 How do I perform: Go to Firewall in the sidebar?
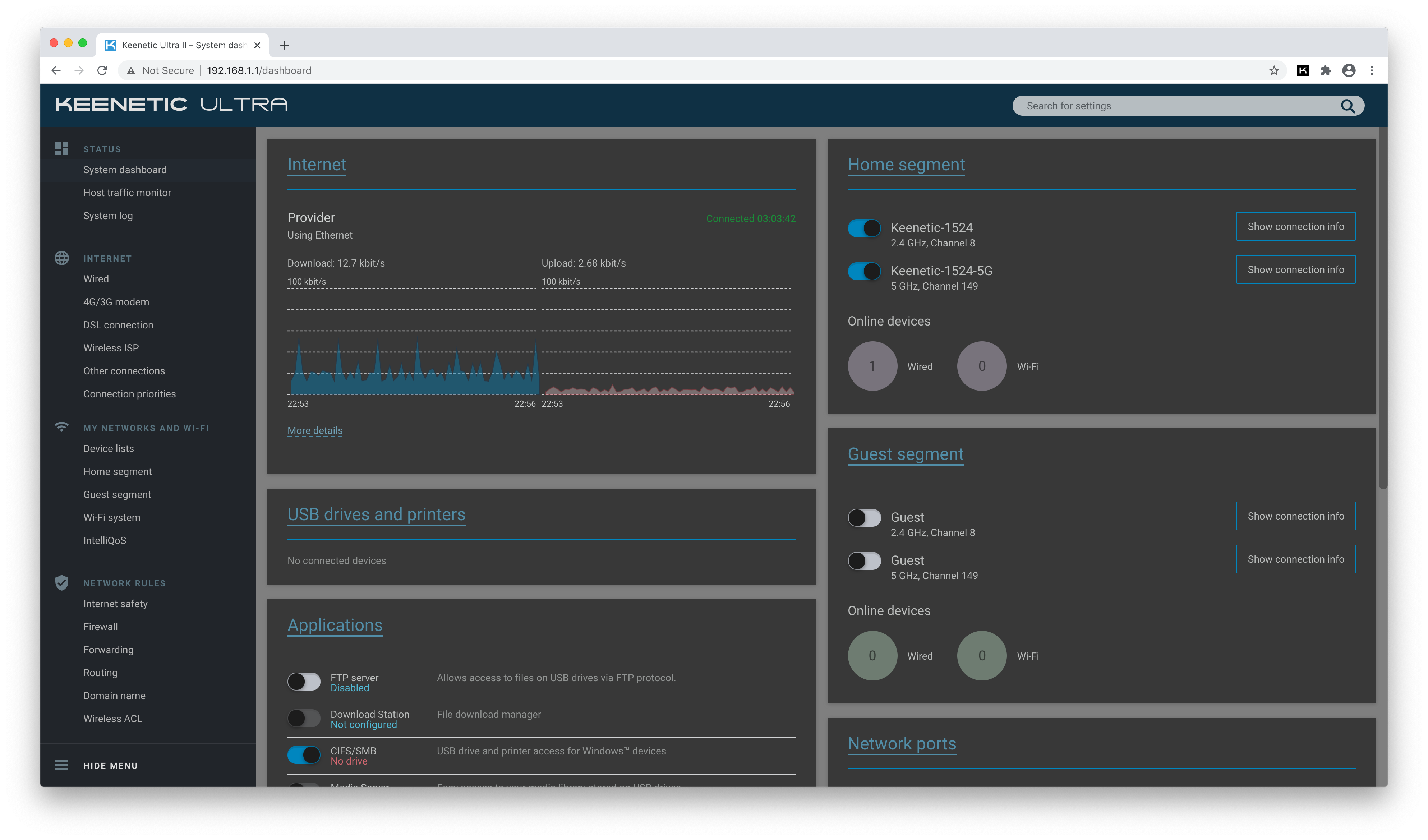click(100, 627)
